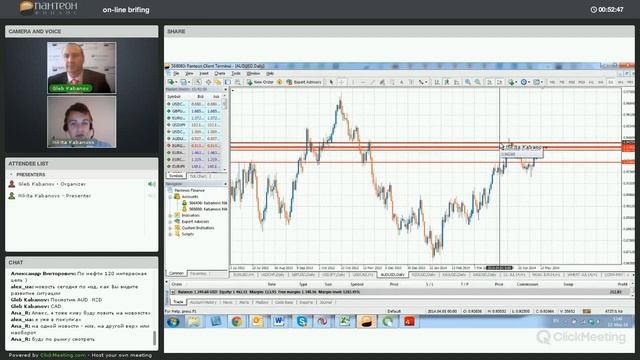The height and width of the screenshot is (360, 640).
Task: Switch to the Account History tab
Action: click(x=203, y=302)
